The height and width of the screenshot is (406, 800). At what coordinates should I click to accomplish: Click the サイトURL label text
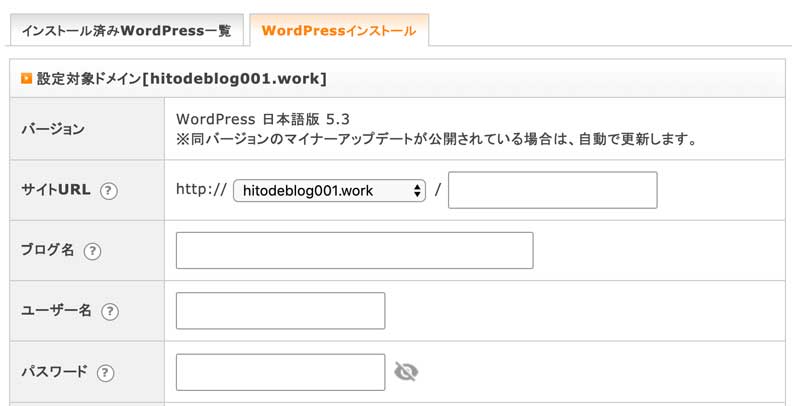pos(56,190)
